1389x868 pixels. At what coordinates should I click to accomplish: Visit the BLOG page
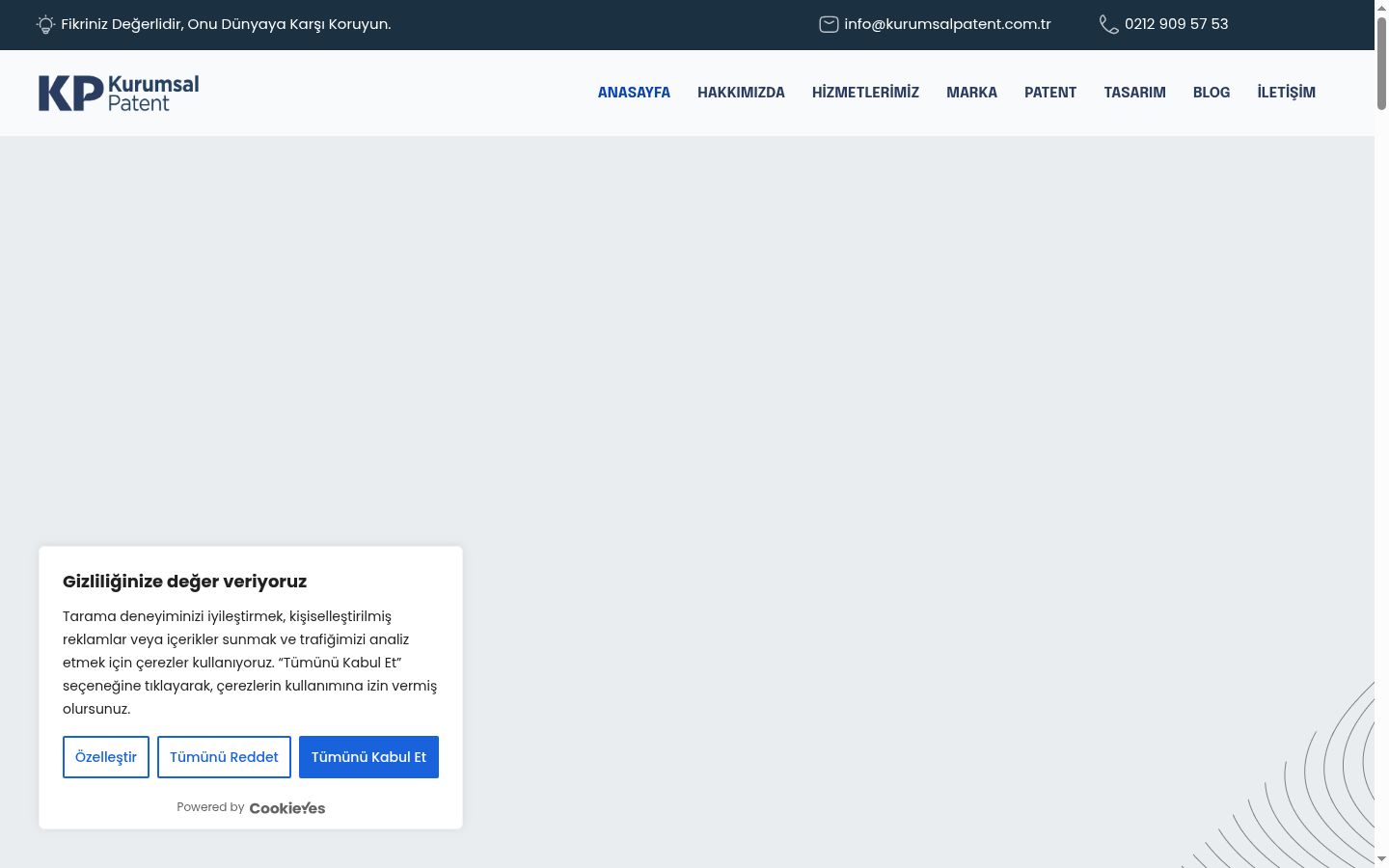pos(1212,93)
